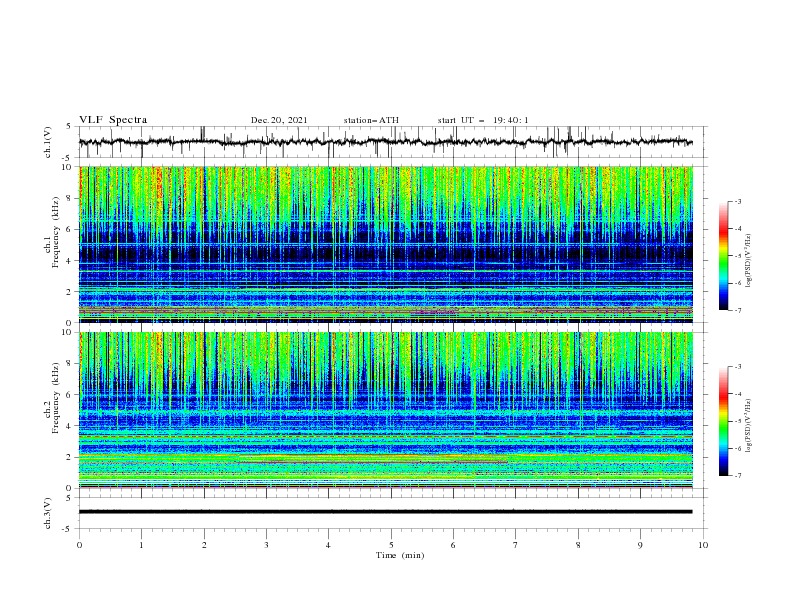Click the "-7" tick on the ch.1 colorbar
This screenshot has width=792, height=612.
tap(738, 310)
